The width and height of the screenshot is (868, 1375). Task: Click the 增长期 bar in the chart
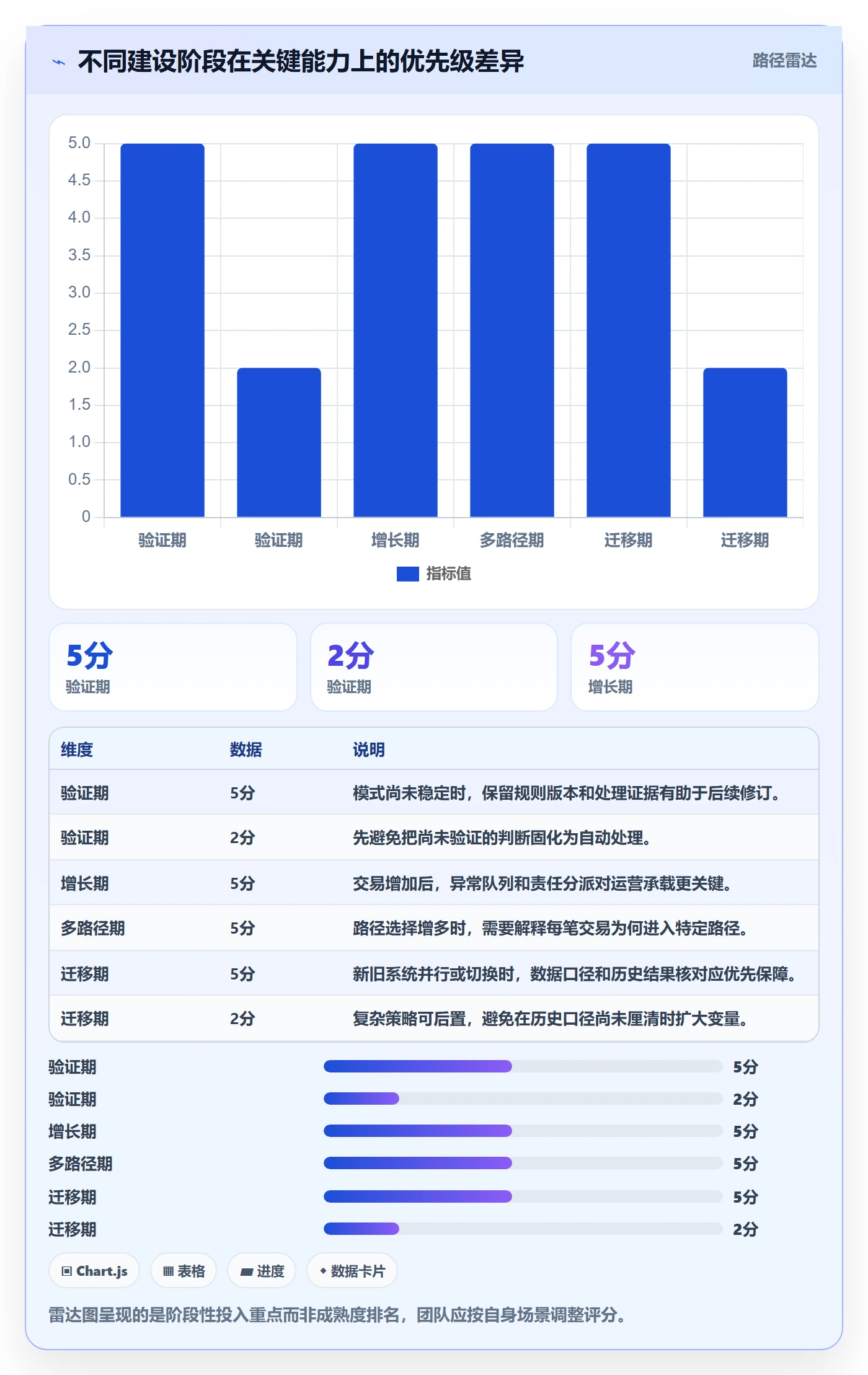pos(396,330)
